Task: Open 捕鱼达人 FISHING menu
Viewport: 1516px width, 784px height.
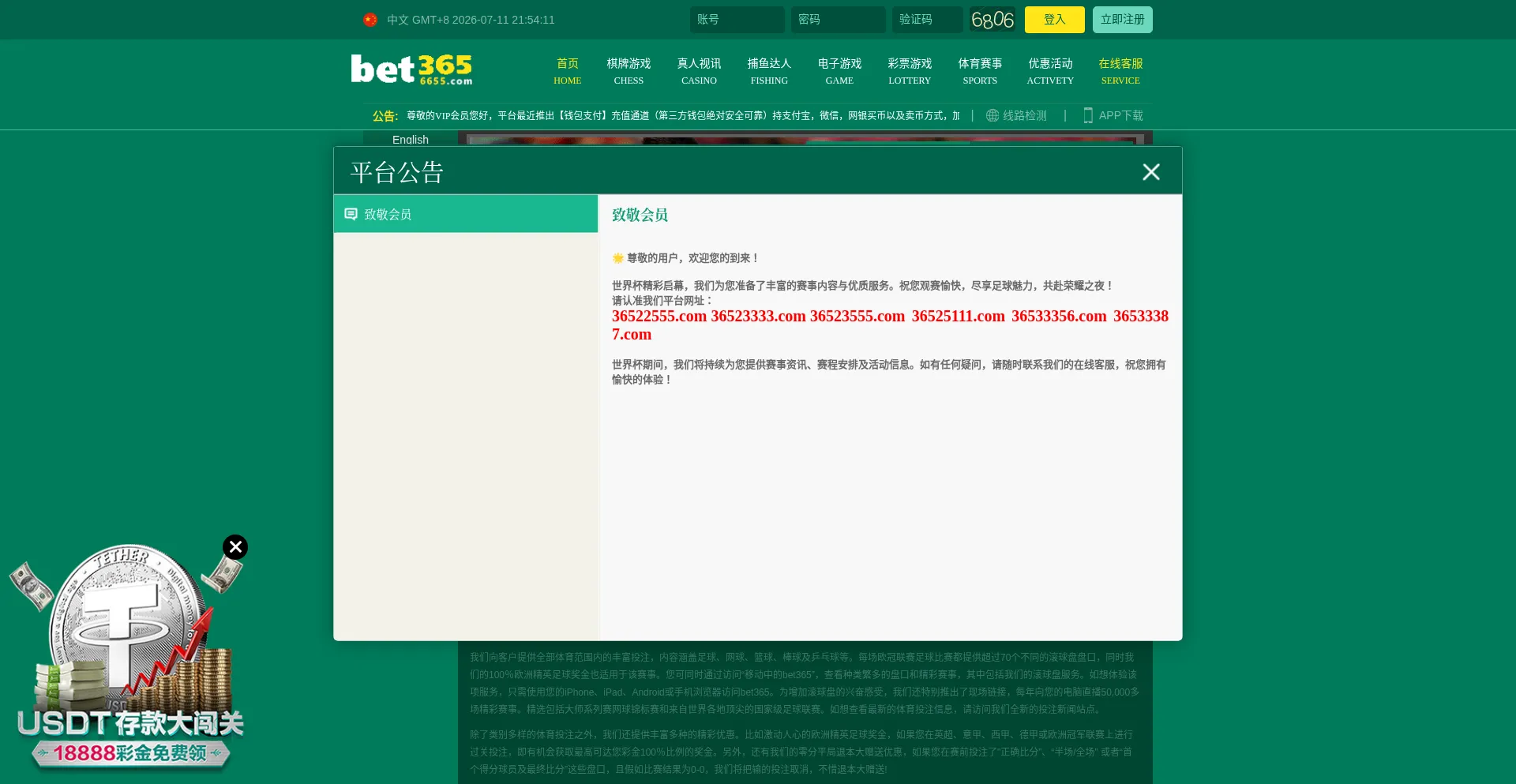Action: tap(769, 71)
